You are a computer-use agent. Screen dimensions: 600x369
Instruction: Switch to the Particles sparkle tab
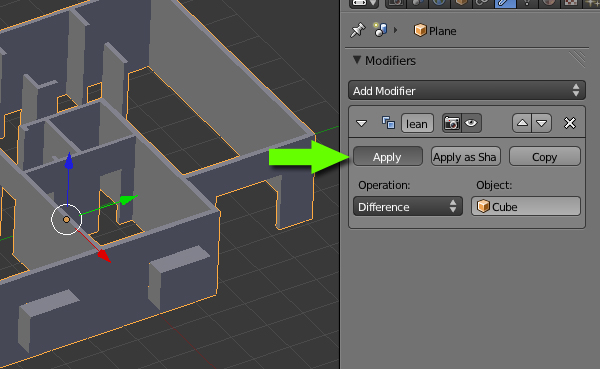pos(591,3)
